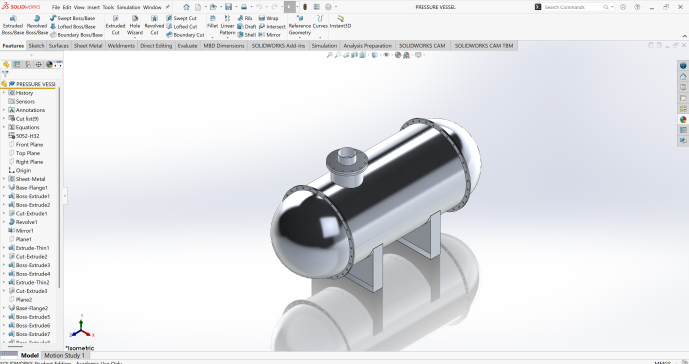Expand the Base-Flange1 feature
Screen dimensions: 689x364
[x=4, y=188]
